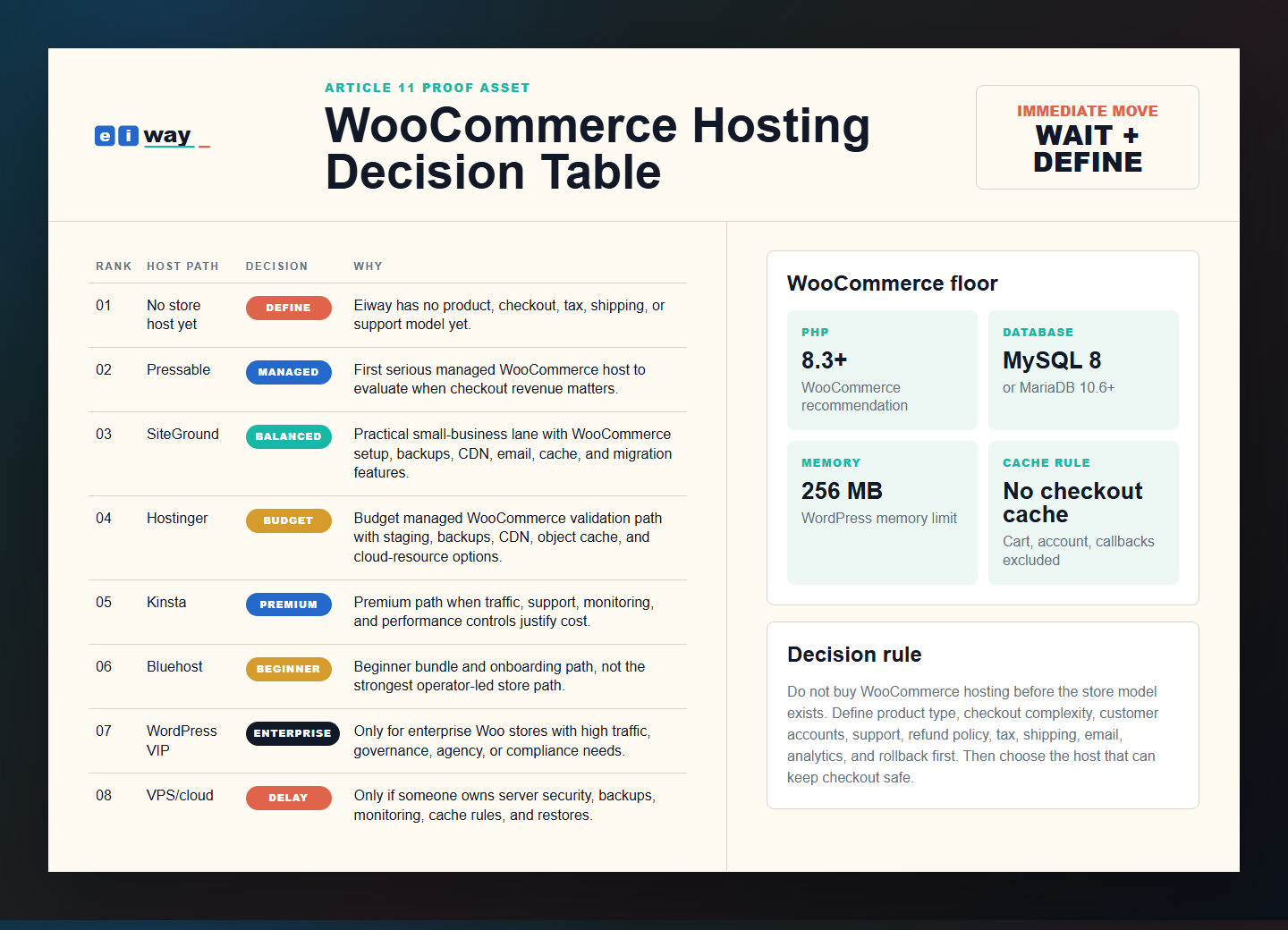The width and height of the screenshot is (1288, 930).
Task: Click the DECISION column header
Action: coord(276,266)
